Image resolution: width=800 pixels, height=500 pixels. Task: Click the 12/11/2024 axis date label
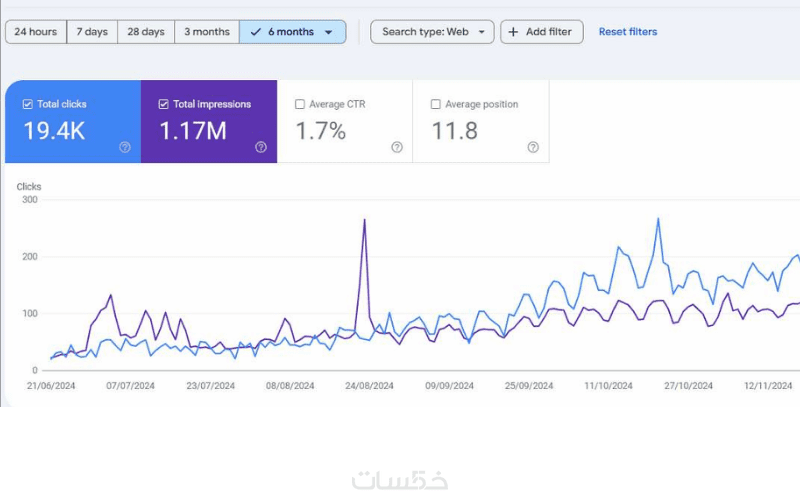(768, 386)
